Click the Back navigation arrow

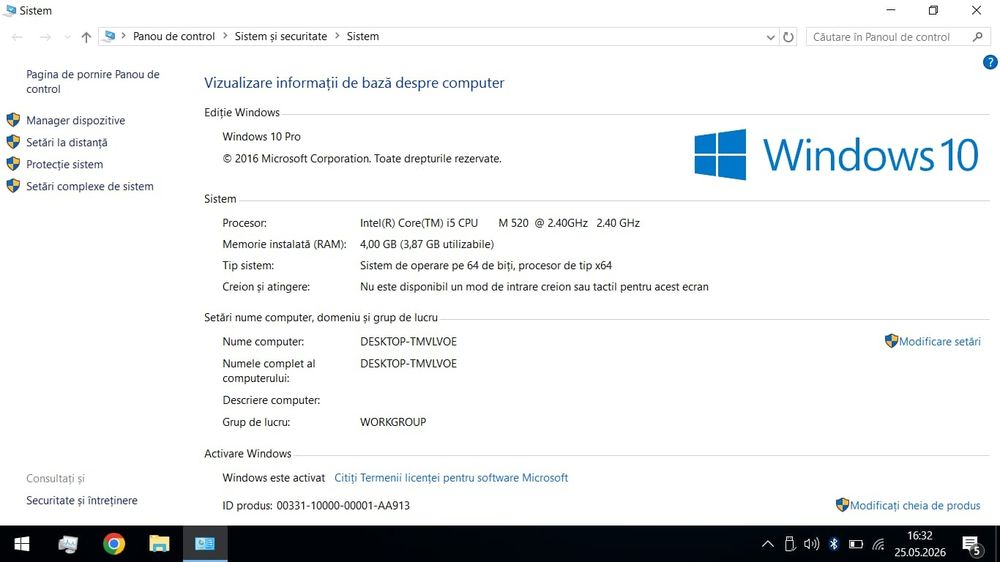[x=17, y=37]
